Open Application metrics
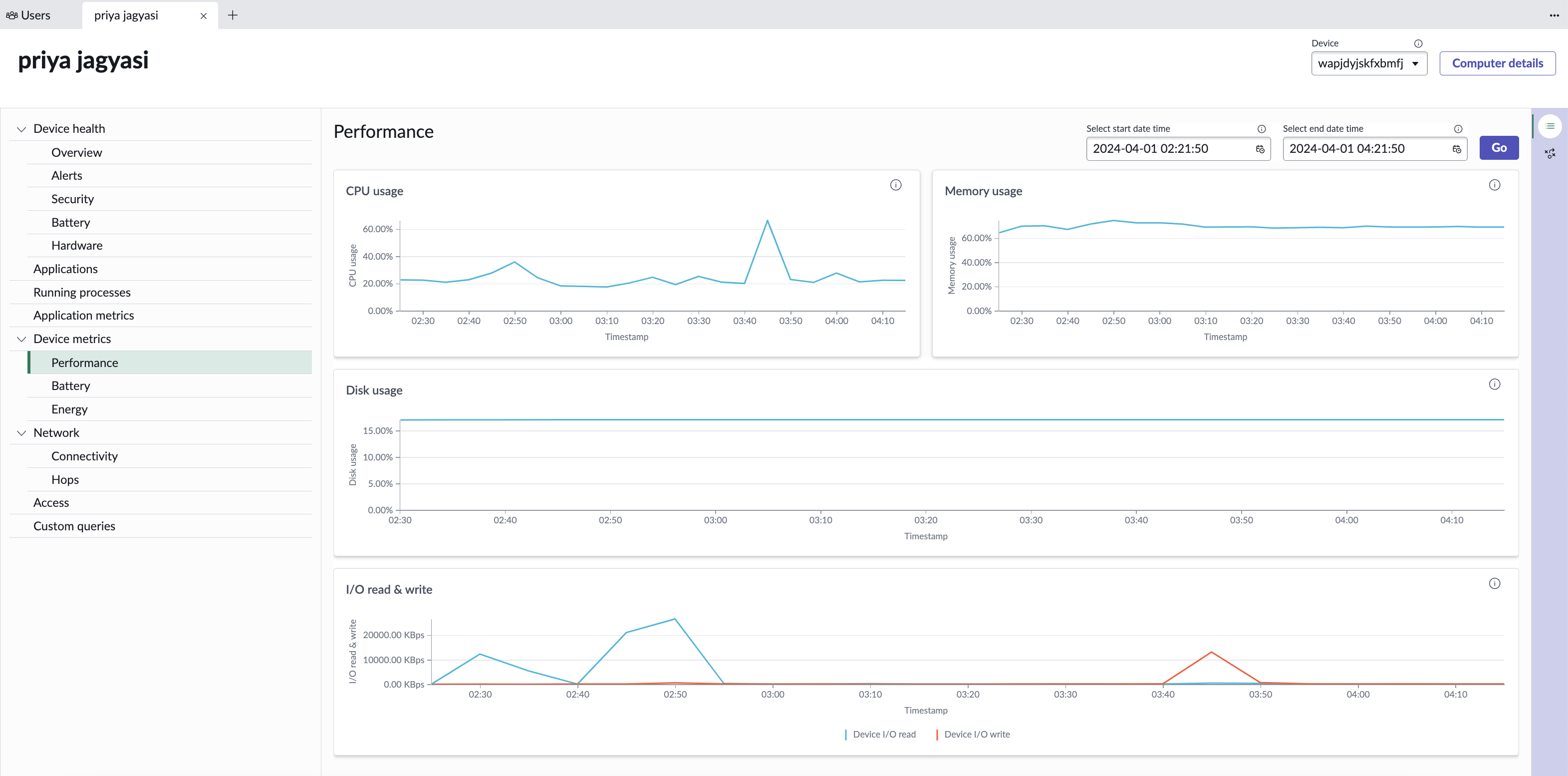Screen dimensions: 1568x776 point(161,316)
